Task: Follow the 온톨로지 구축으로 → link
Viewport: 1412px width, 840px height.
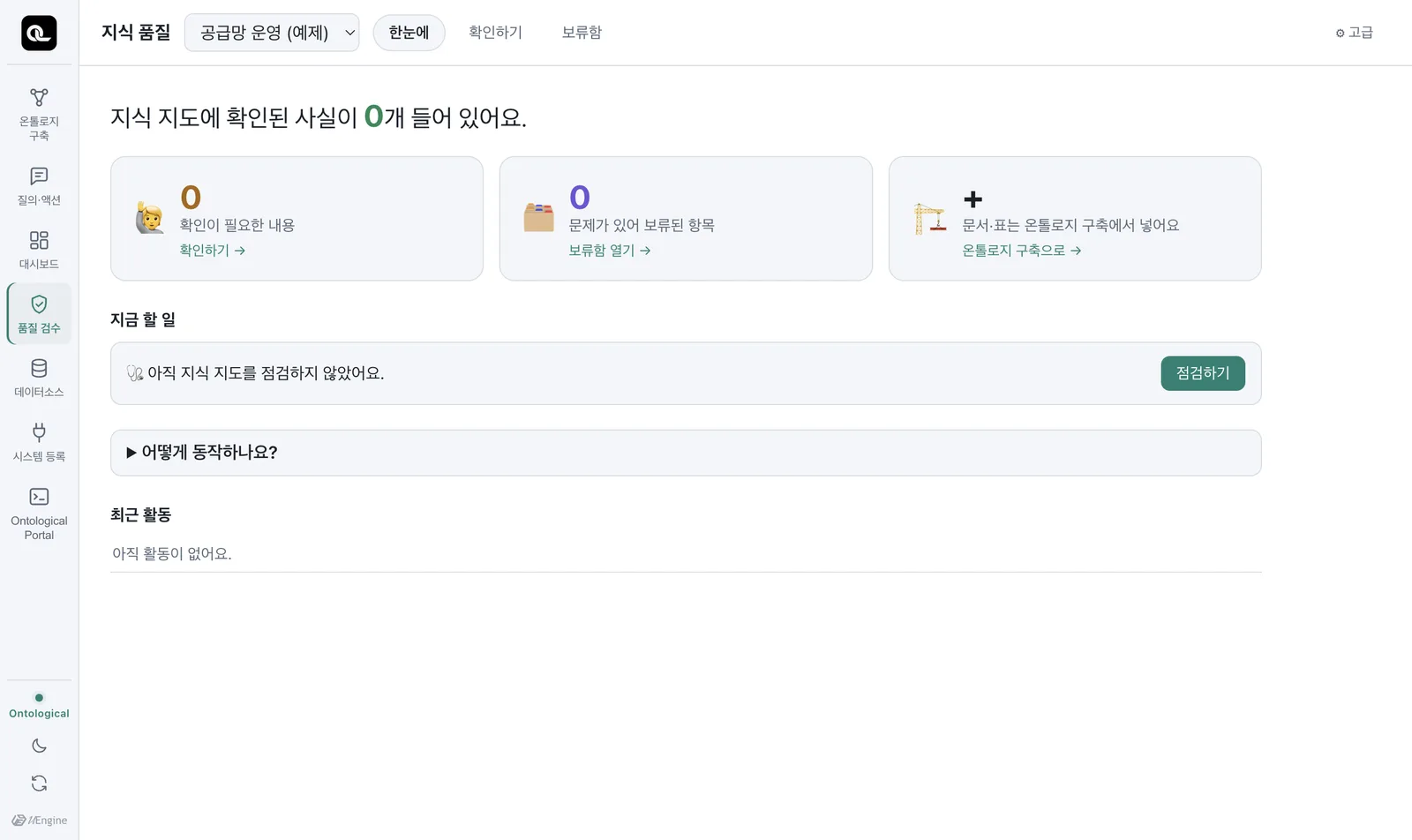Action: click(1022, 251)
